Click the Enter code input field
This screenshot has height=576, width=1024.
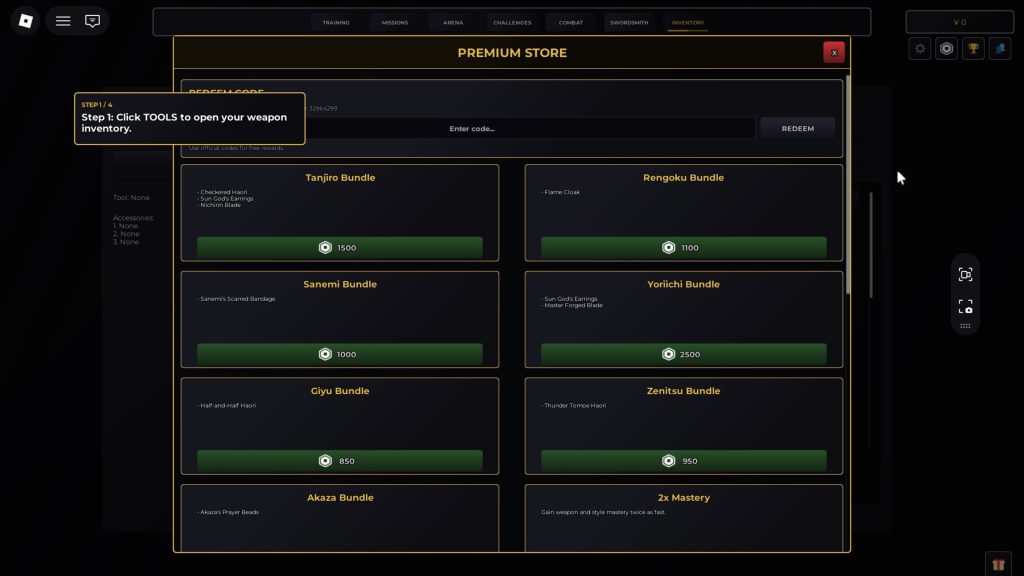[472, 128]
